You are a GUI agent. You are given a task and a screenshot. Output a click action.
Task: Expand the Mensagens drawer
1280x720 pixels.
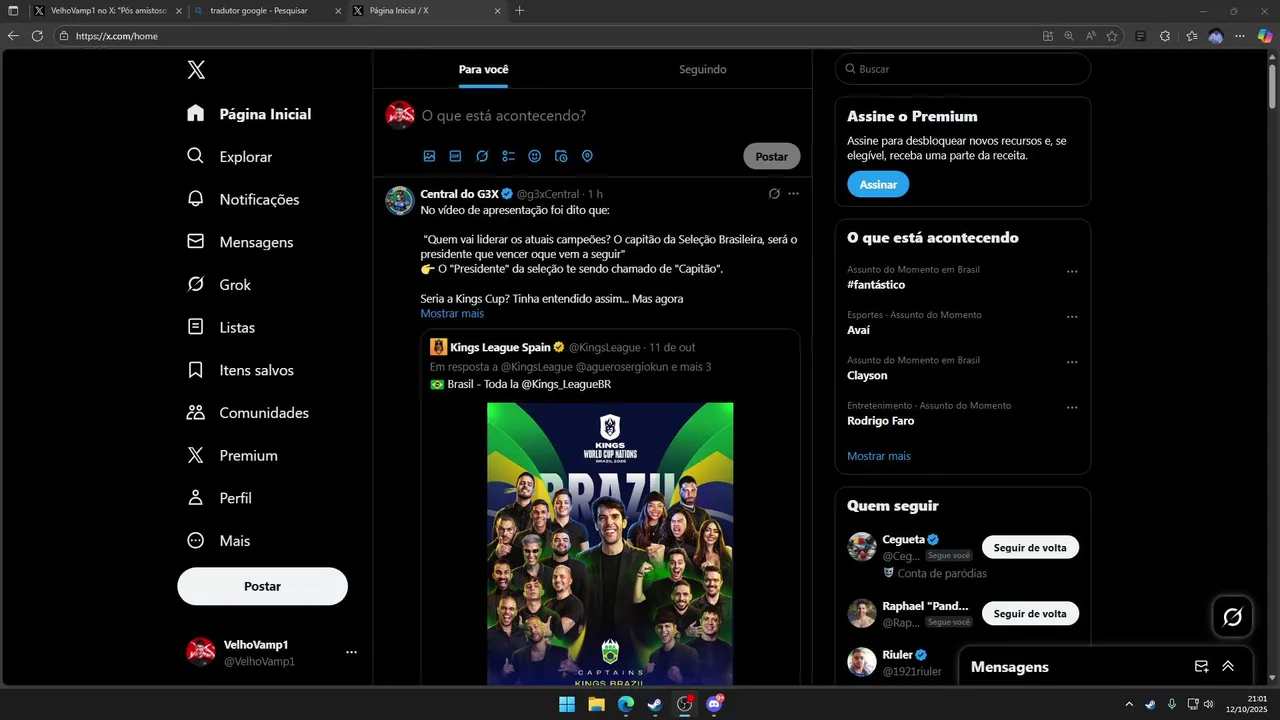point(1228,666)
